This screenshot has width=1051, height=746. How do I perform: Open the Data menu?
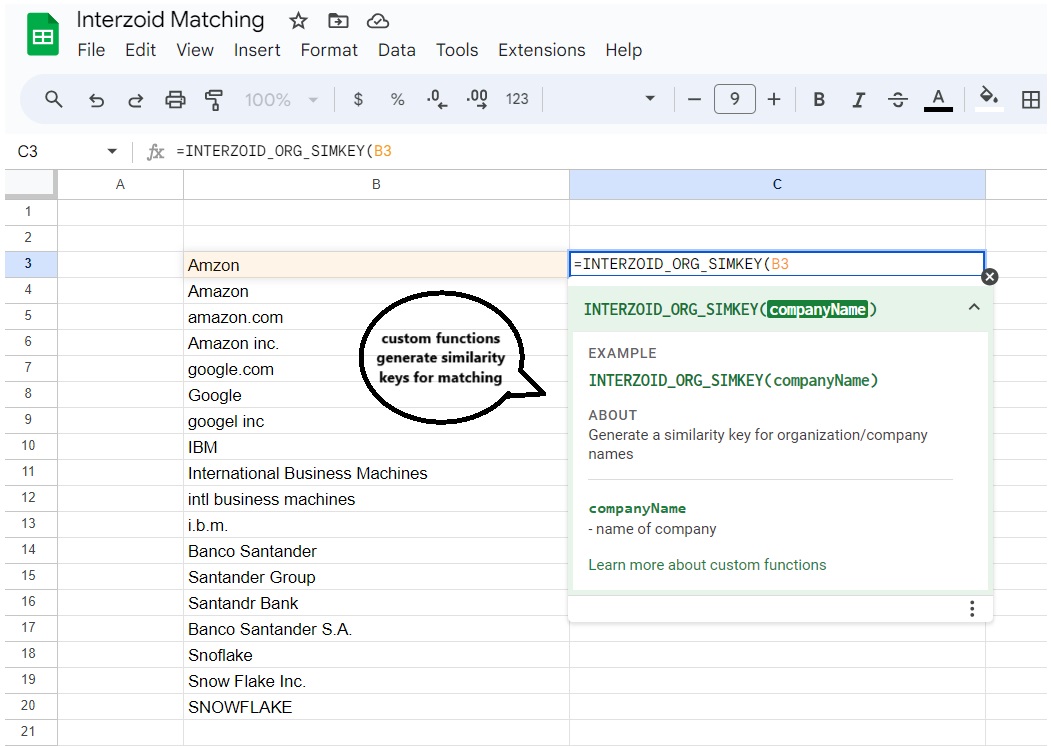click(397, 50)
